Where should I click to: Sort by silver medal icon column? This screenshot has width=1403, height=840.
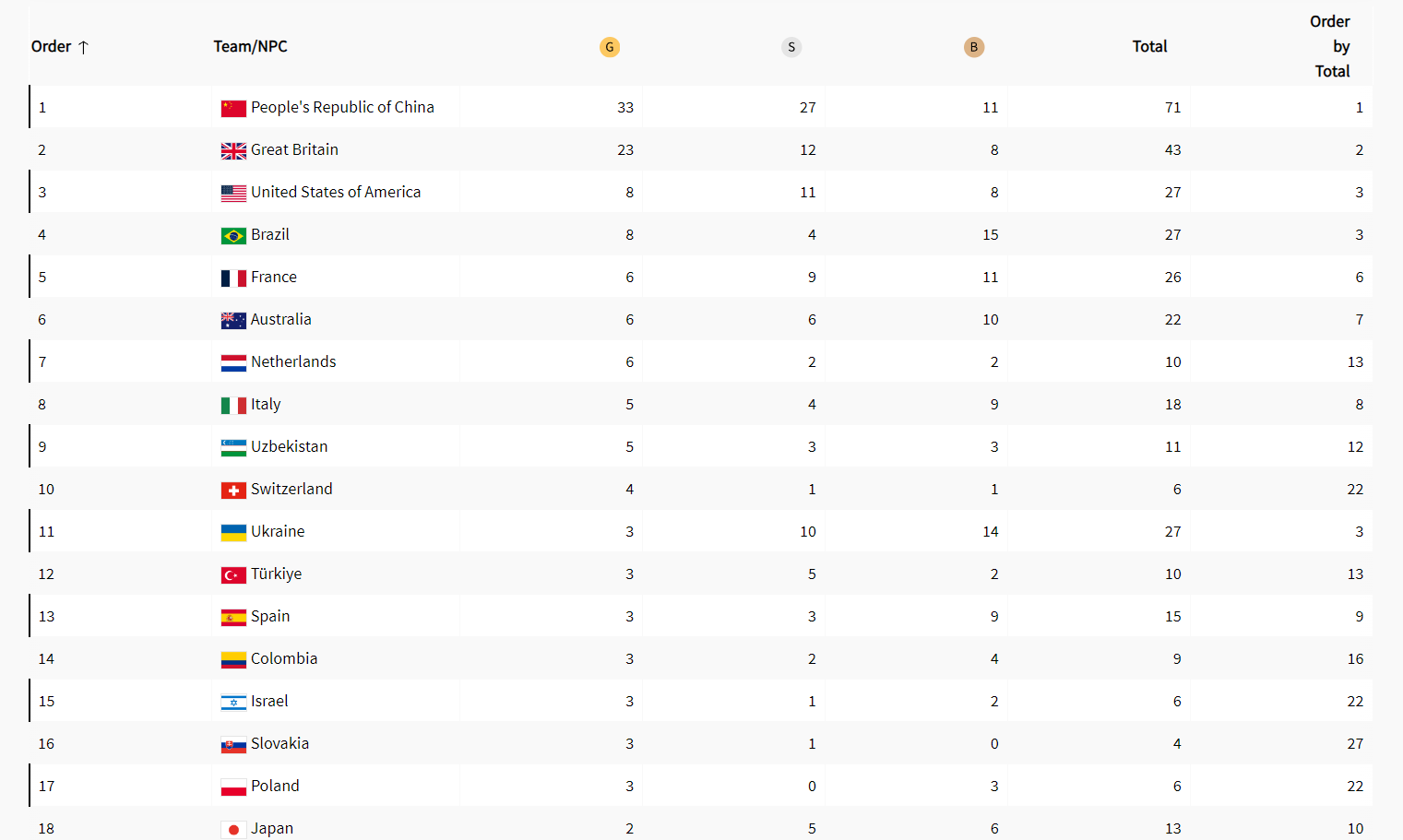pyautogui.click(x=791, y=47)
